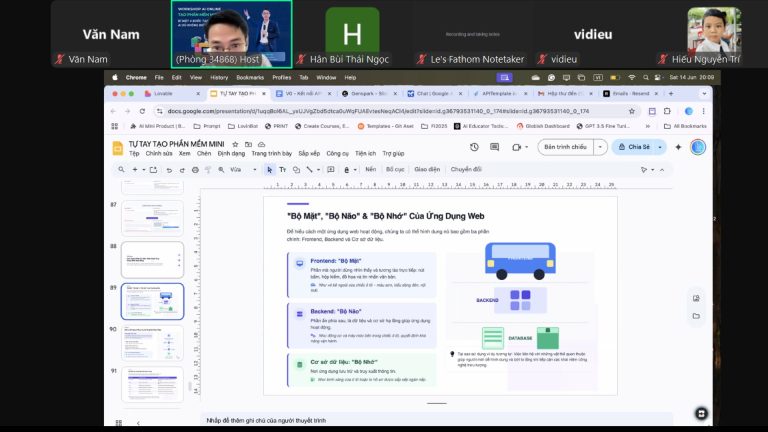The width and height of the screenshot is (768, 432).
Task: Click the Gemini sparkle icon beside Chia sẻ
Action: tap(678, 147)
